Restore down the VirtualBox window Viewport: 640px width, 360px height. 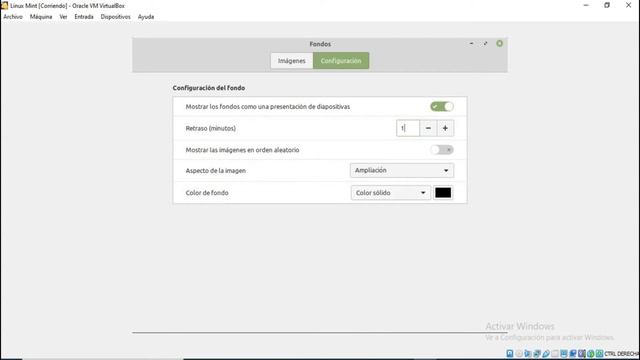coord(607,5)
